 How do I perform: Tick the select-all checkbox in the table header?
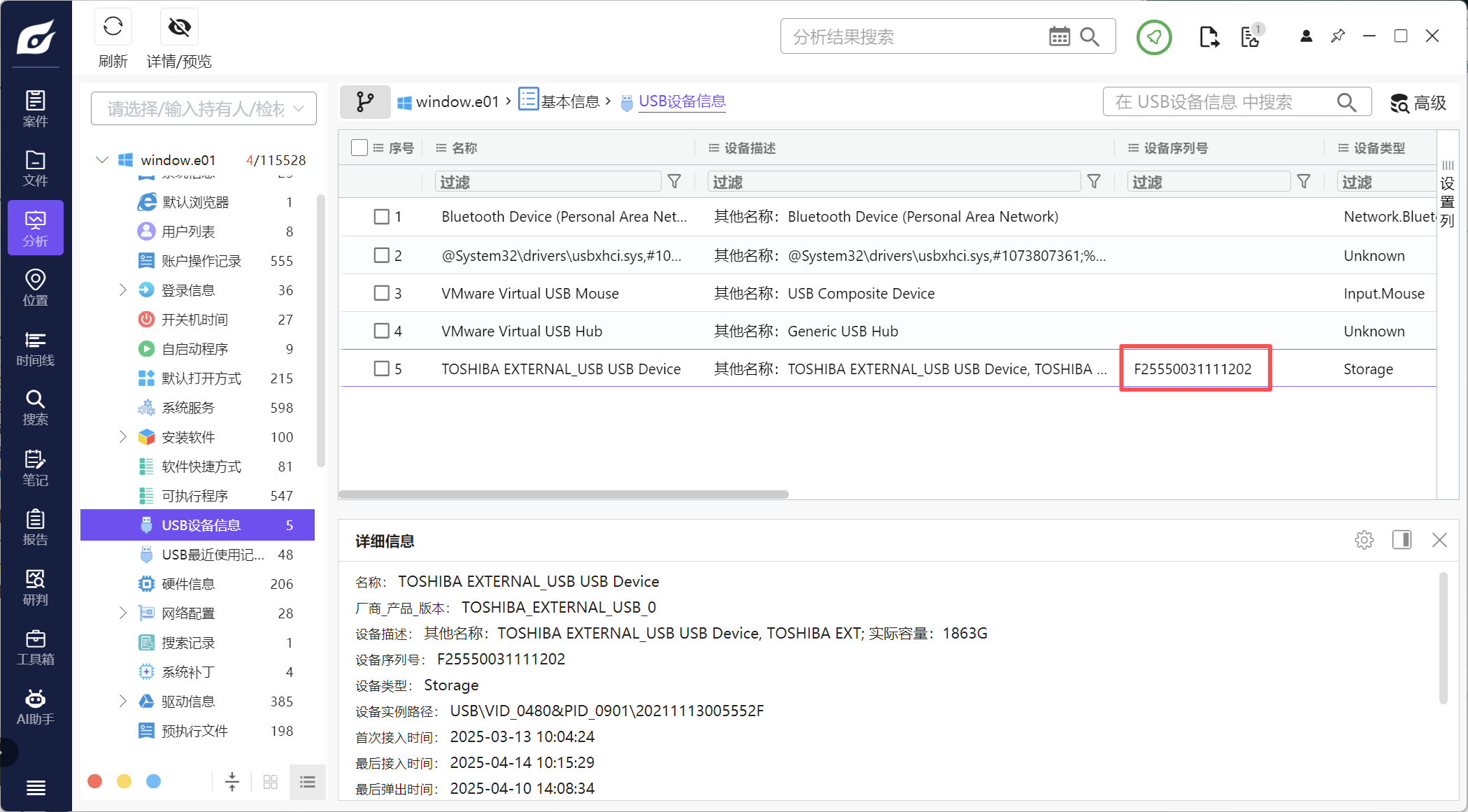359,148
